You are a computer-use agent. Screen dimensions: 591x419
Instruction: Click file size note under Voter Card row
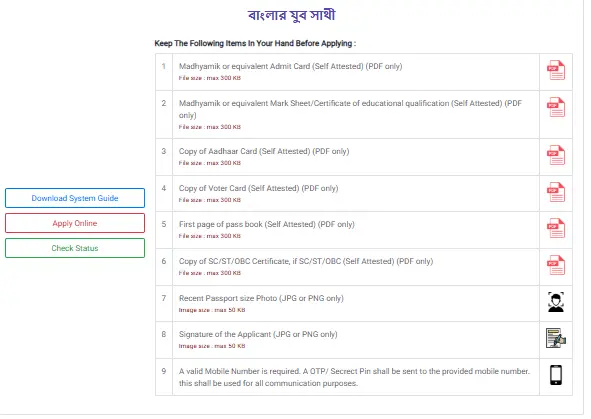tap(210, 200)
